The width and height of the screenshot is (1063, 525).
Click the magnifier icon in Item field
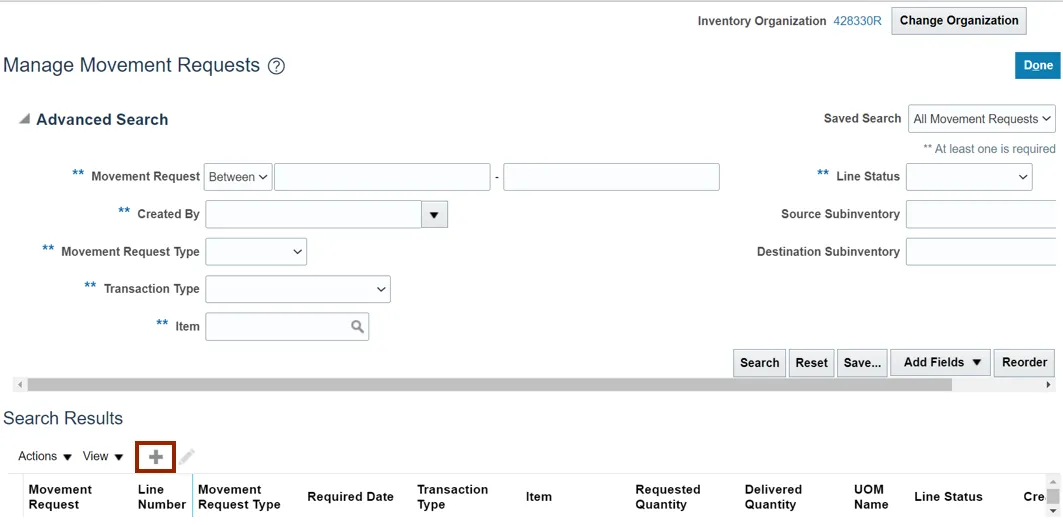tap(357, 327)
